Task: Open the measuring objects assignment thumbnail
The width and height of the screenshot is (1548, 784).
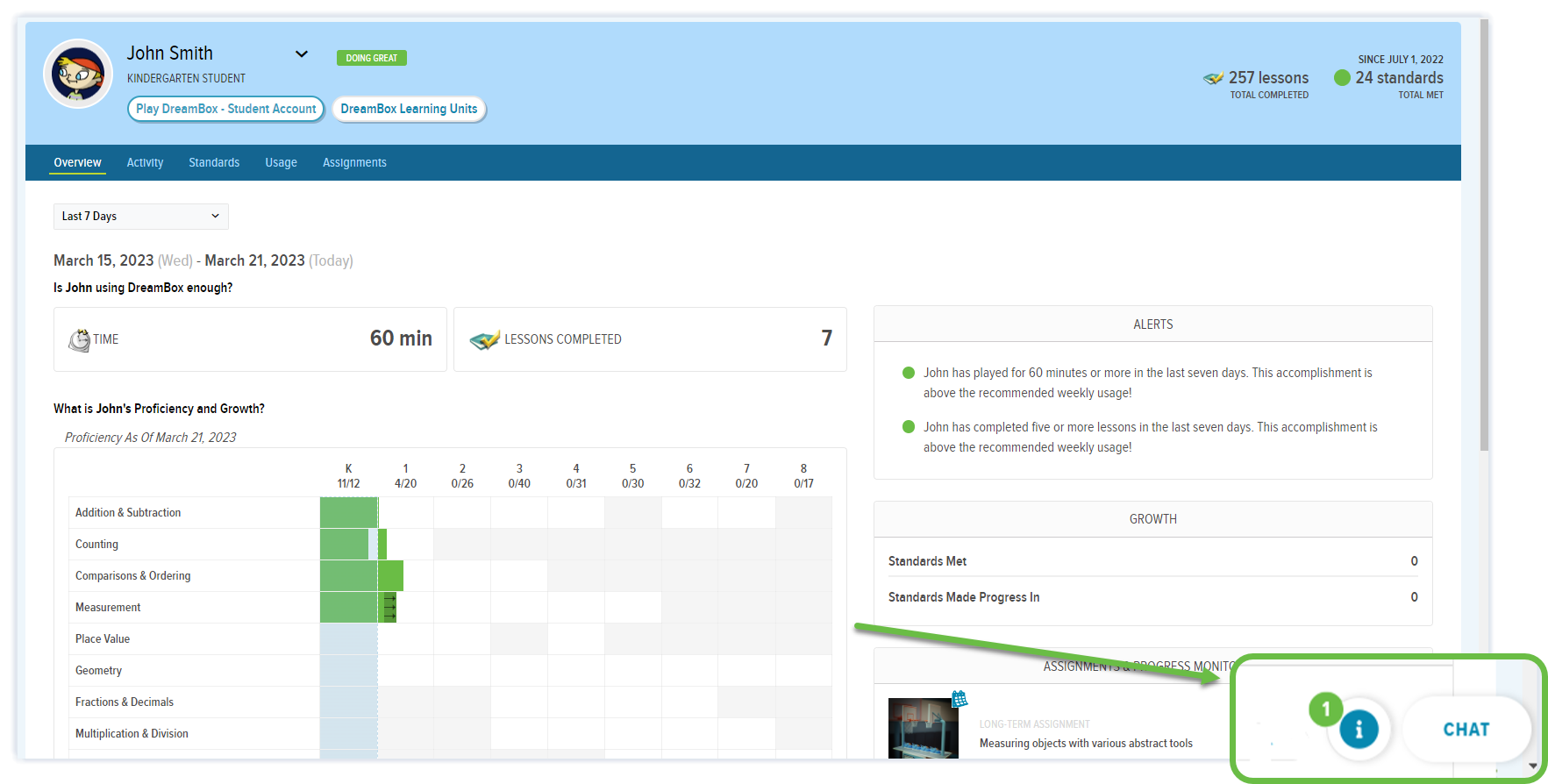Action: (x=923, y=728)
